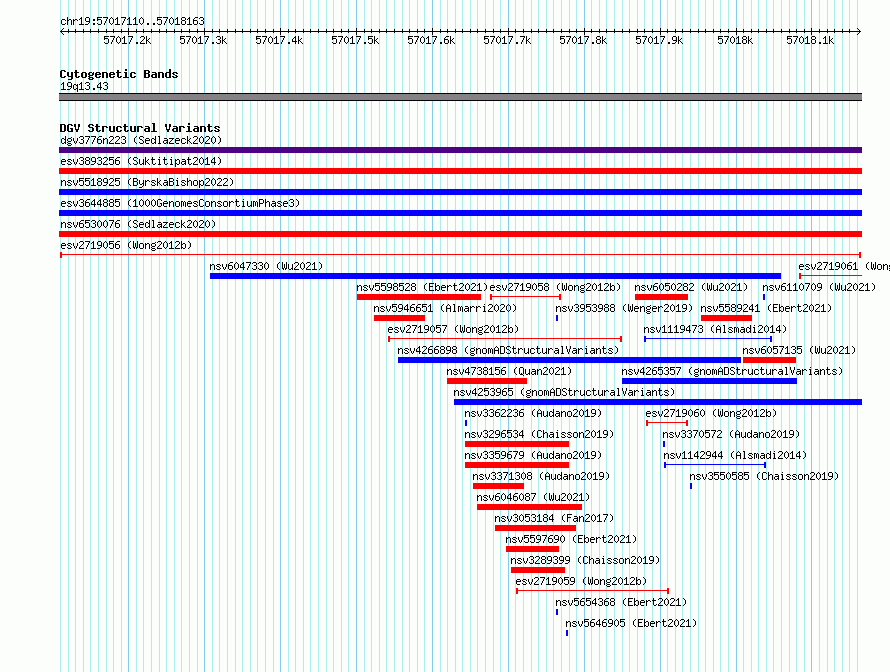The width and height of the screenshot is (890, 672).
Task: Click the red nsv5946651 feature bar
Action: 400,318
